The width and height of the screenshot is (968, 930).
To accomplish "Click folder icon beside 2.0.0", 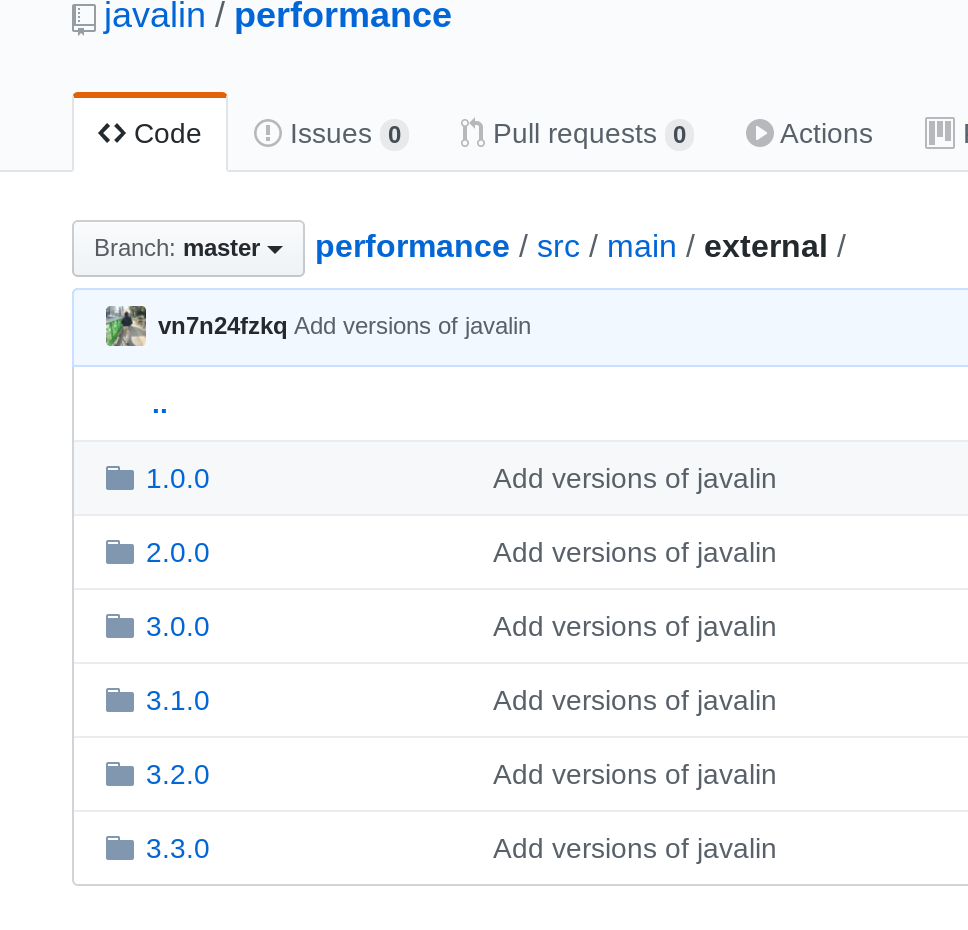I will pos(120,552).
